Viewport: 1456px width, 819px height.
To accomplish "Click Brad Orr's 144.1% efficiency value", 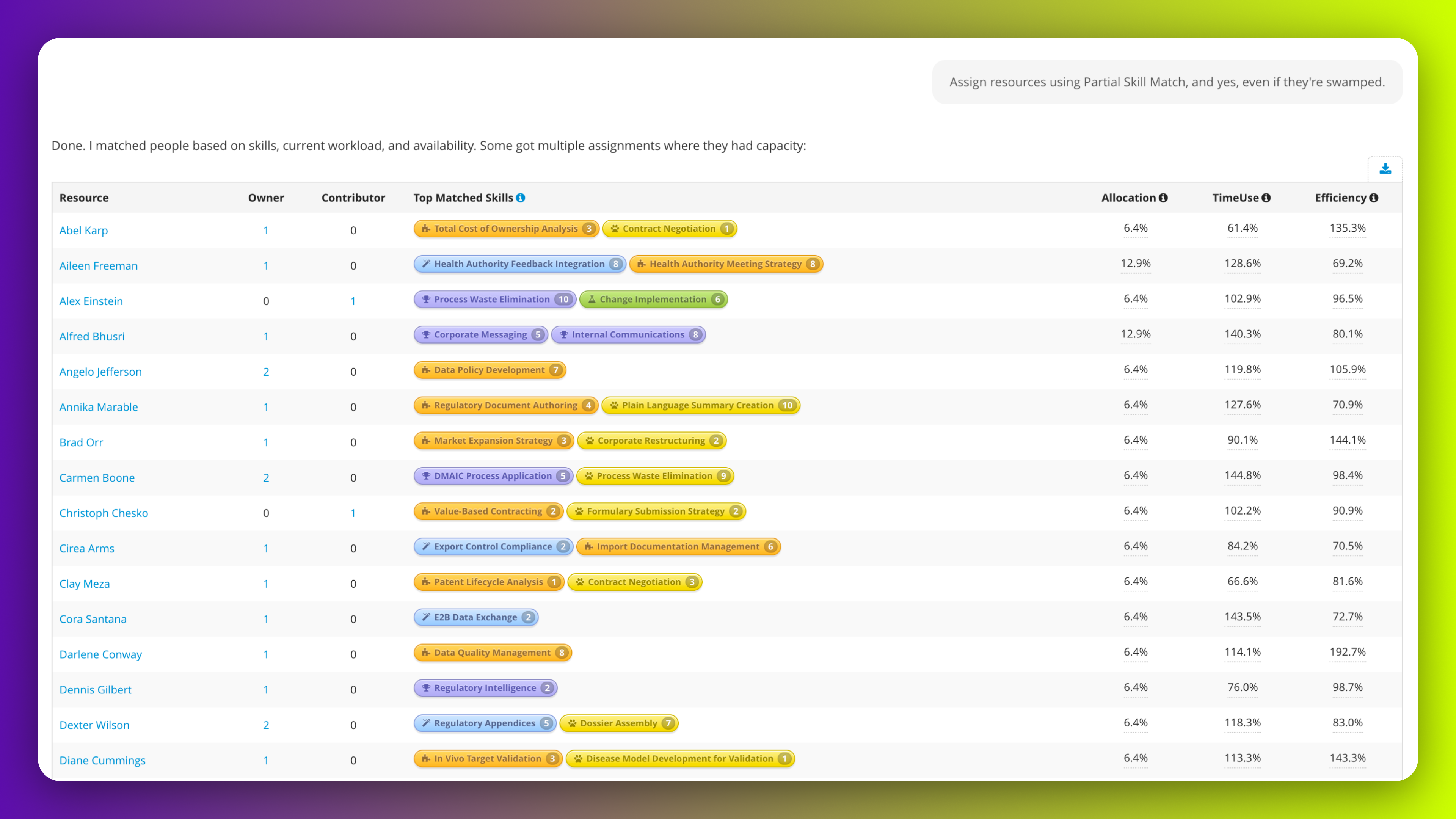I will pos(1348,440).
